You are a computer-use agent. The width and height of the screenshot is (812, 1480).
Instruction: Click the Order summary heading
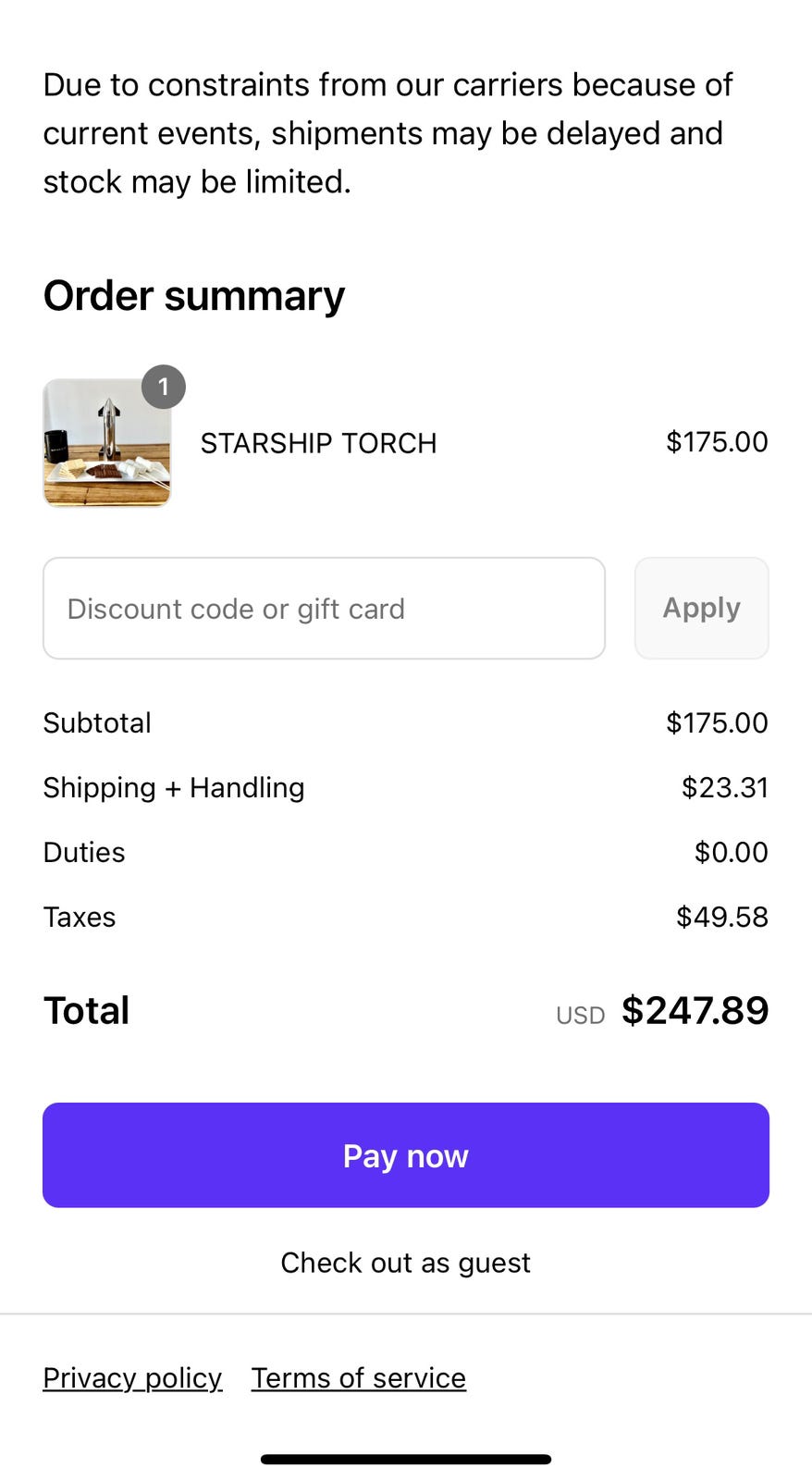click(x=194, y=296)
